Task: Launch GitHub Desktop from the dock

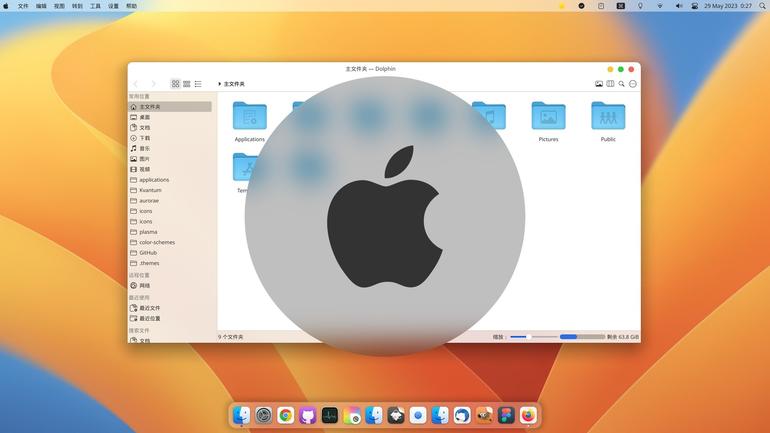Action: pyautogui.click(x=307, y=415)
